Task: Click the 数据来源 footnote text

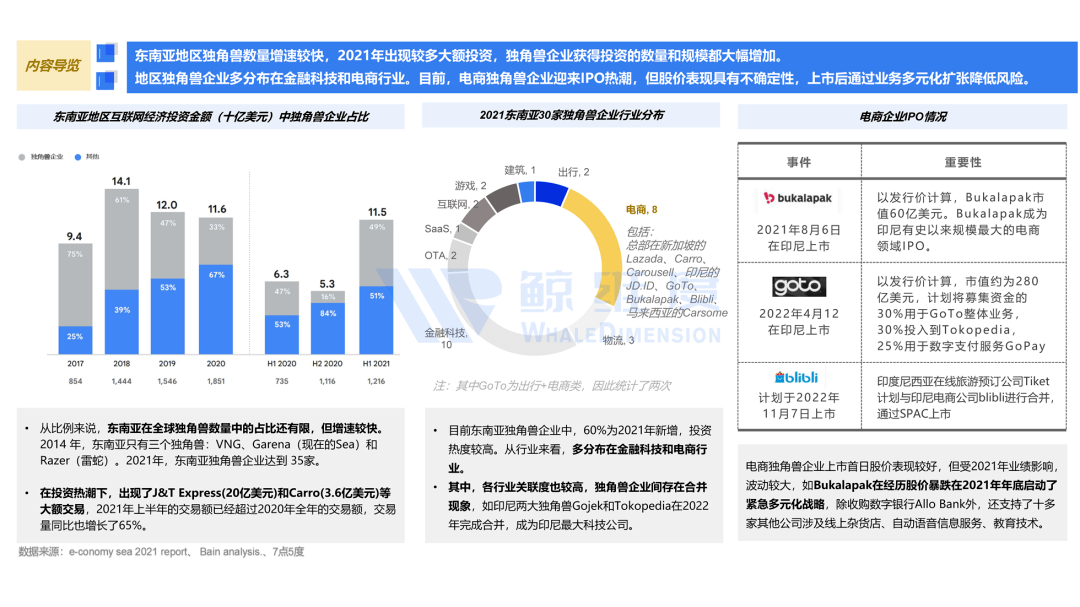Action: [161, 551]
